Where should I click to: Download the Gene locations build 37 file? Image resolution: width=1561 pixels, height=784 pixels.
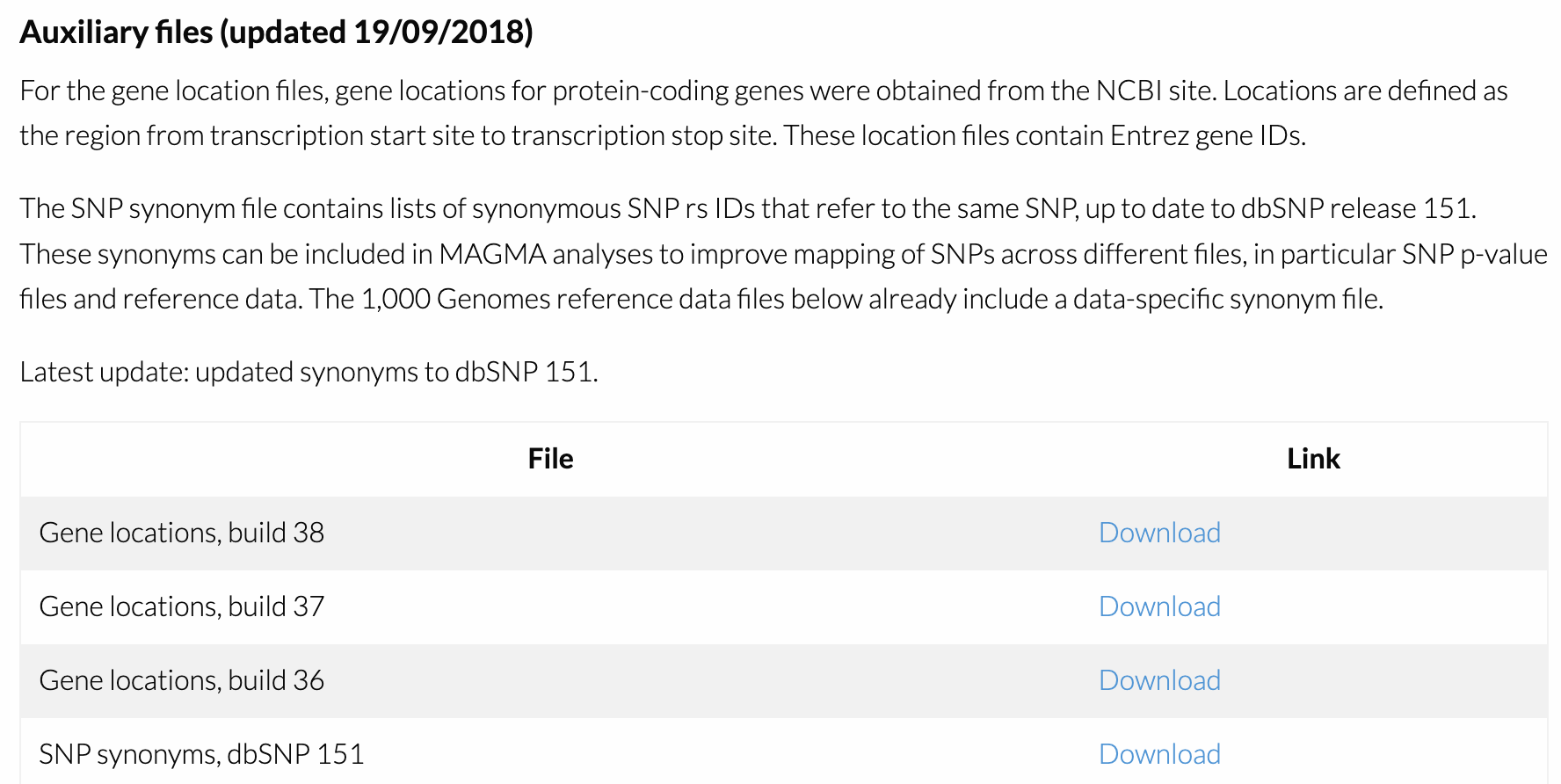click(x=1158, y=606)
